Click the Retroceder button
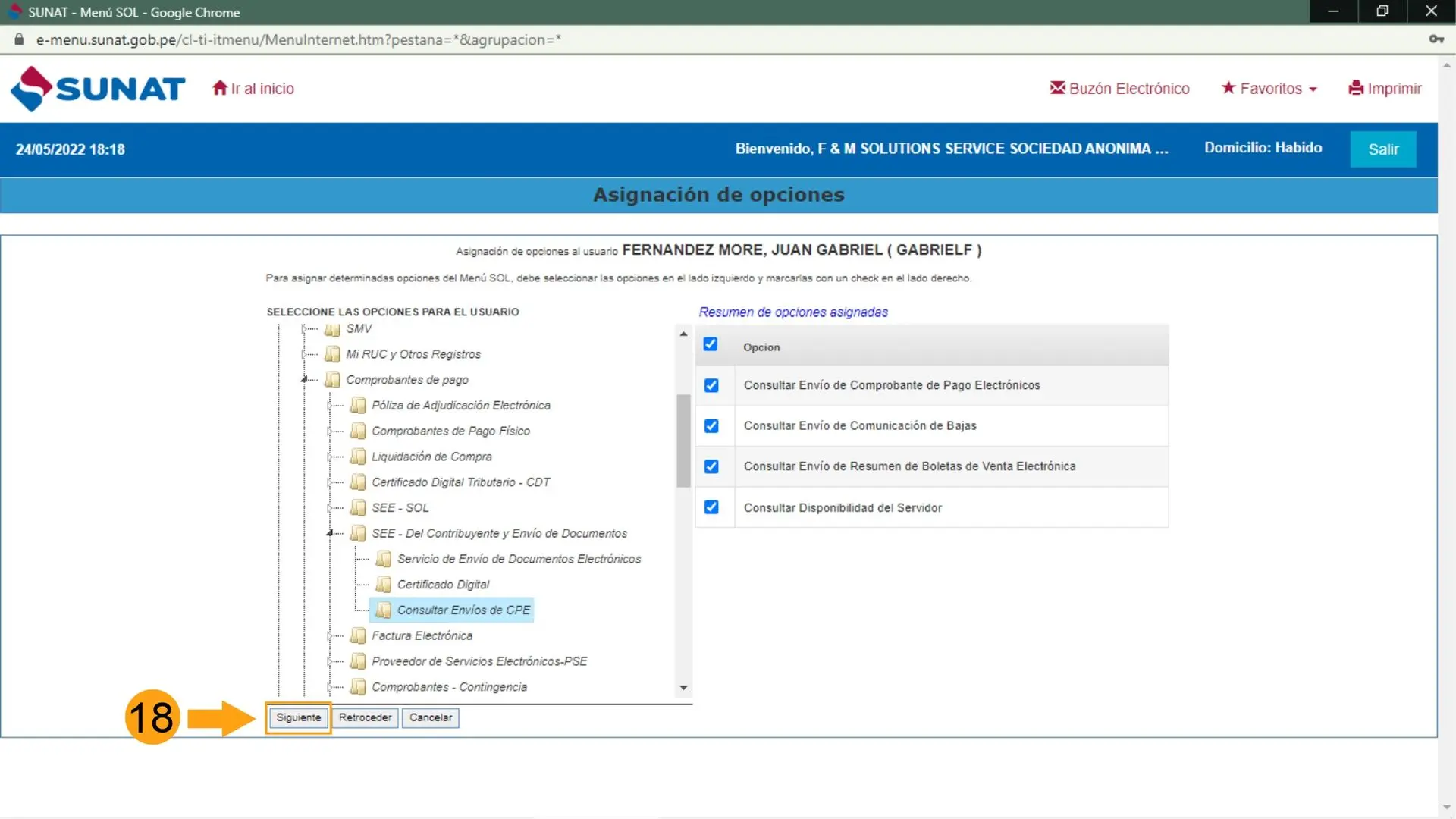 click(x=365, y=717)
